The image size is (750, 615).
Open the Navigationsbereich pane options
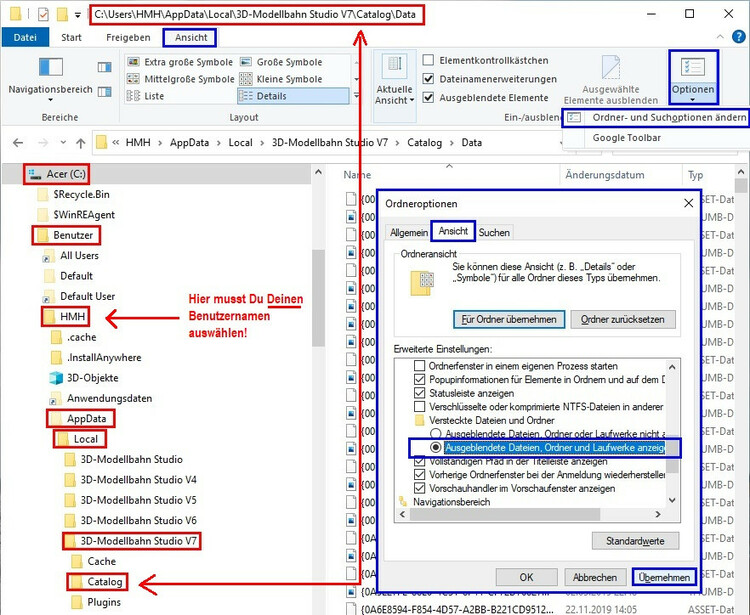click(50, 79)
